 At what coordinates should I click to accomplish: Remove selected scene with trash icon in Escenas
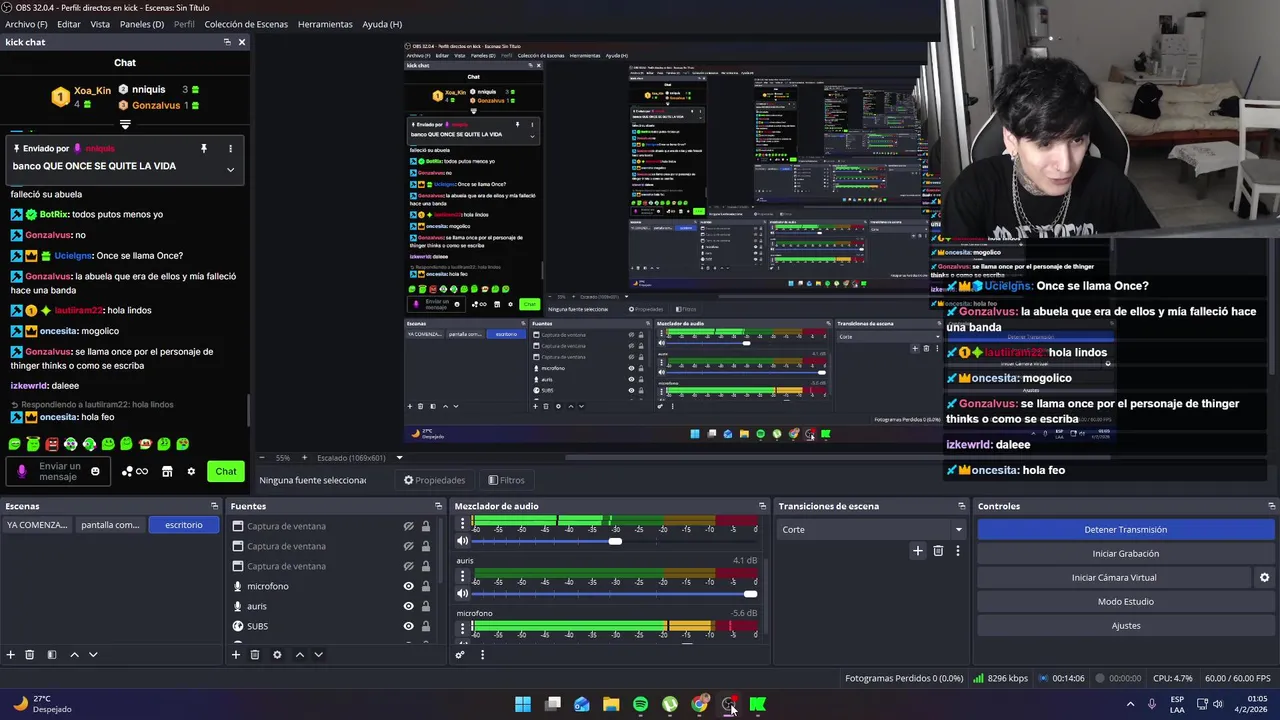[30, 655]
